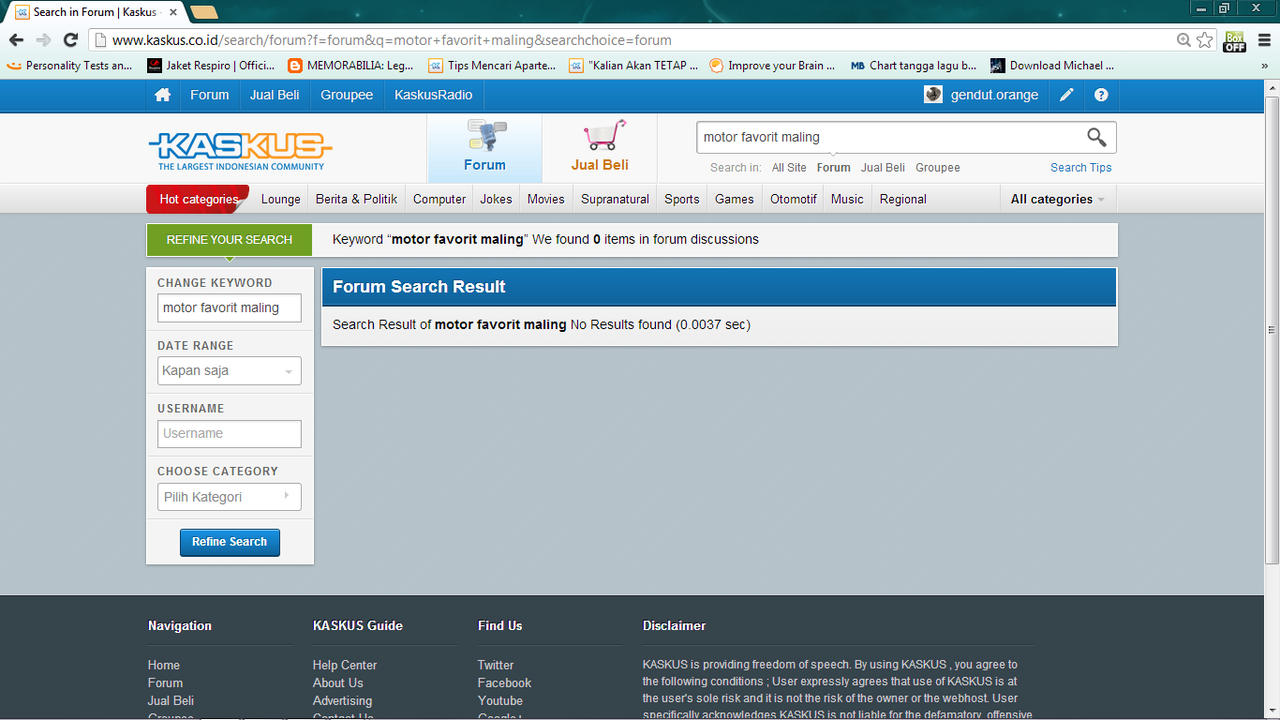Open the Supranatural category
Screen dimensions: 1280x720
click(x=615, y=199)
